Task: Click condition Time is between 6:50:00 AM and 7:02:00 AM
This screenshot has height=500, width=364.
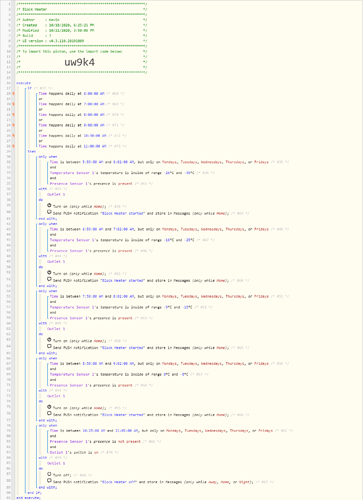Action: [x=159, y=229]
